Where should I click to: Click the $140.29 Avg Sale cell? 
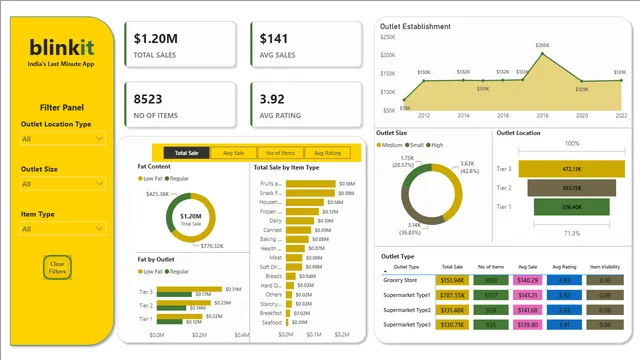click(x=527, y=280)
